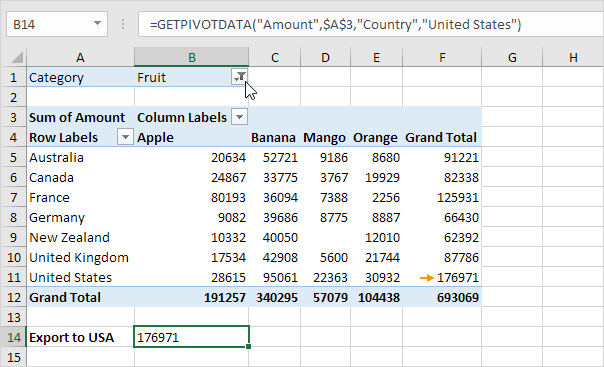Screen dimensions: 604x367
Task: Click the Grand Total row label in A12
Action: (81, 297)
